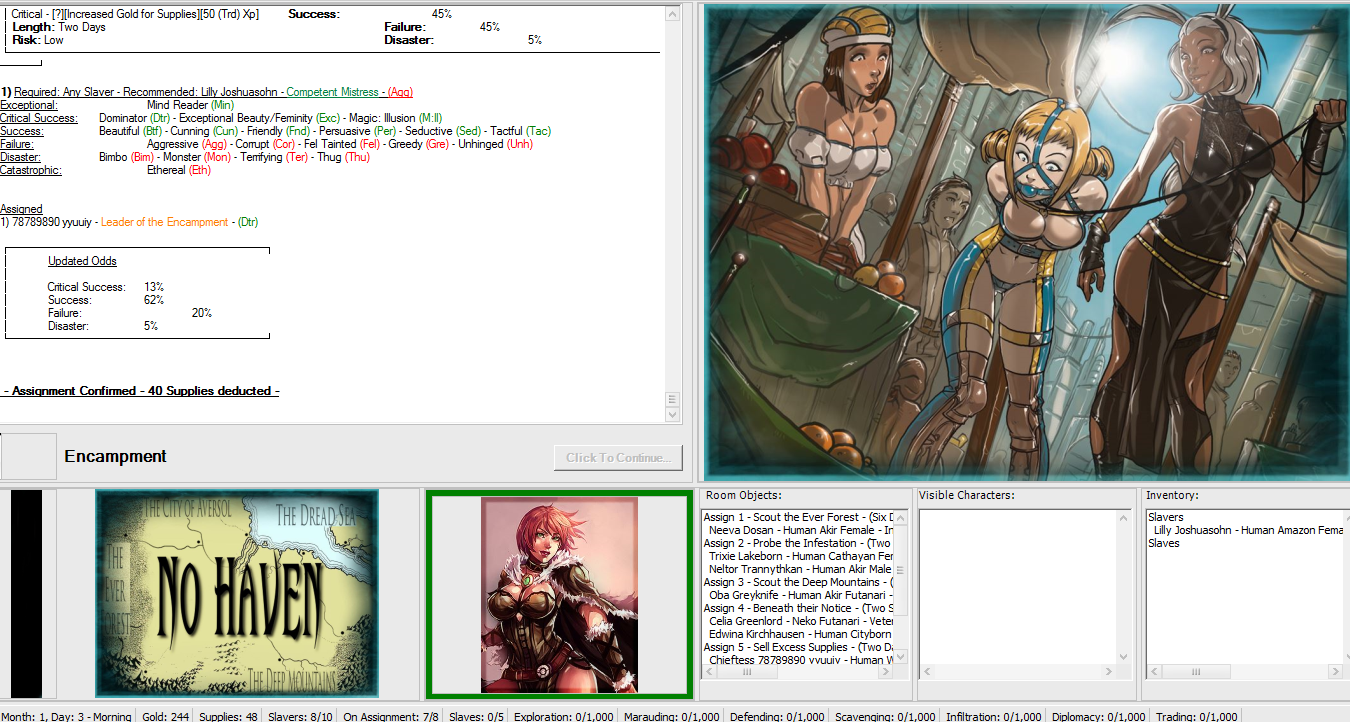
Task: Click 'Trading: 0/1,000' status entry
Action: (x=1197, y=716)
